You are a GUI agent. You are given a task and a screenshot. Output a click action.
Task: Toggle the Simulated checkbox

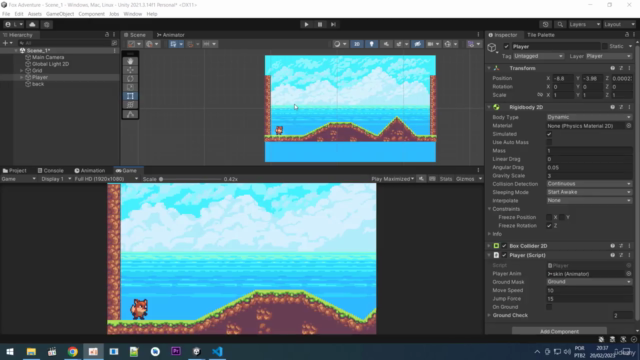click(549, 134)
